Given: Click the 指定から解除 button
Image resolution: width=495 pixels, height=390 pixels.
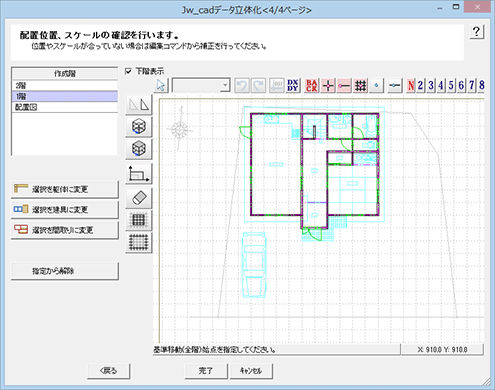Looking at the screenshot, I should [65, 271].
